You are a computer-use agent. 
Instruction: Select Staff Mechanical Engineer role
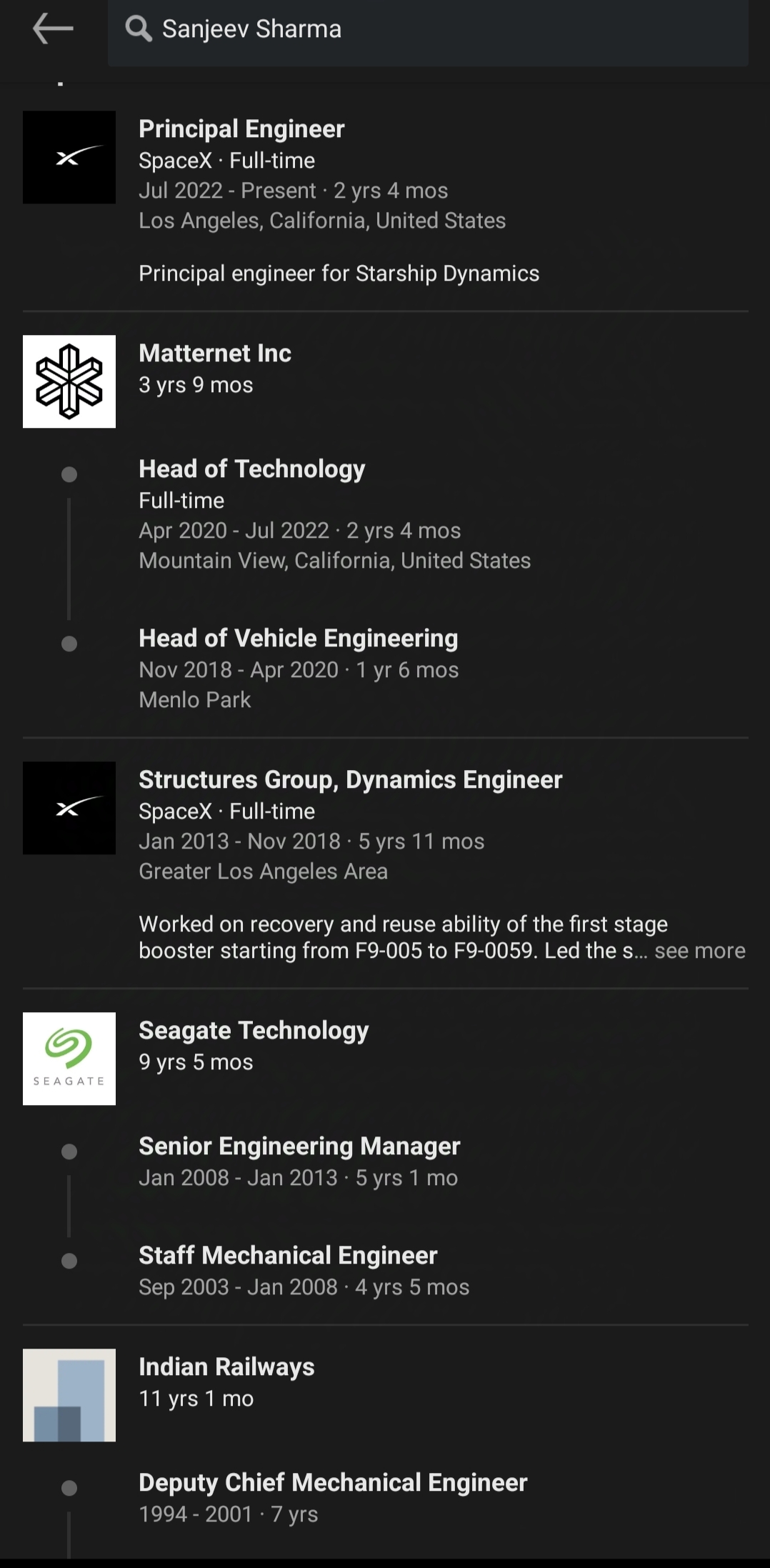[x=288, y=1255]
